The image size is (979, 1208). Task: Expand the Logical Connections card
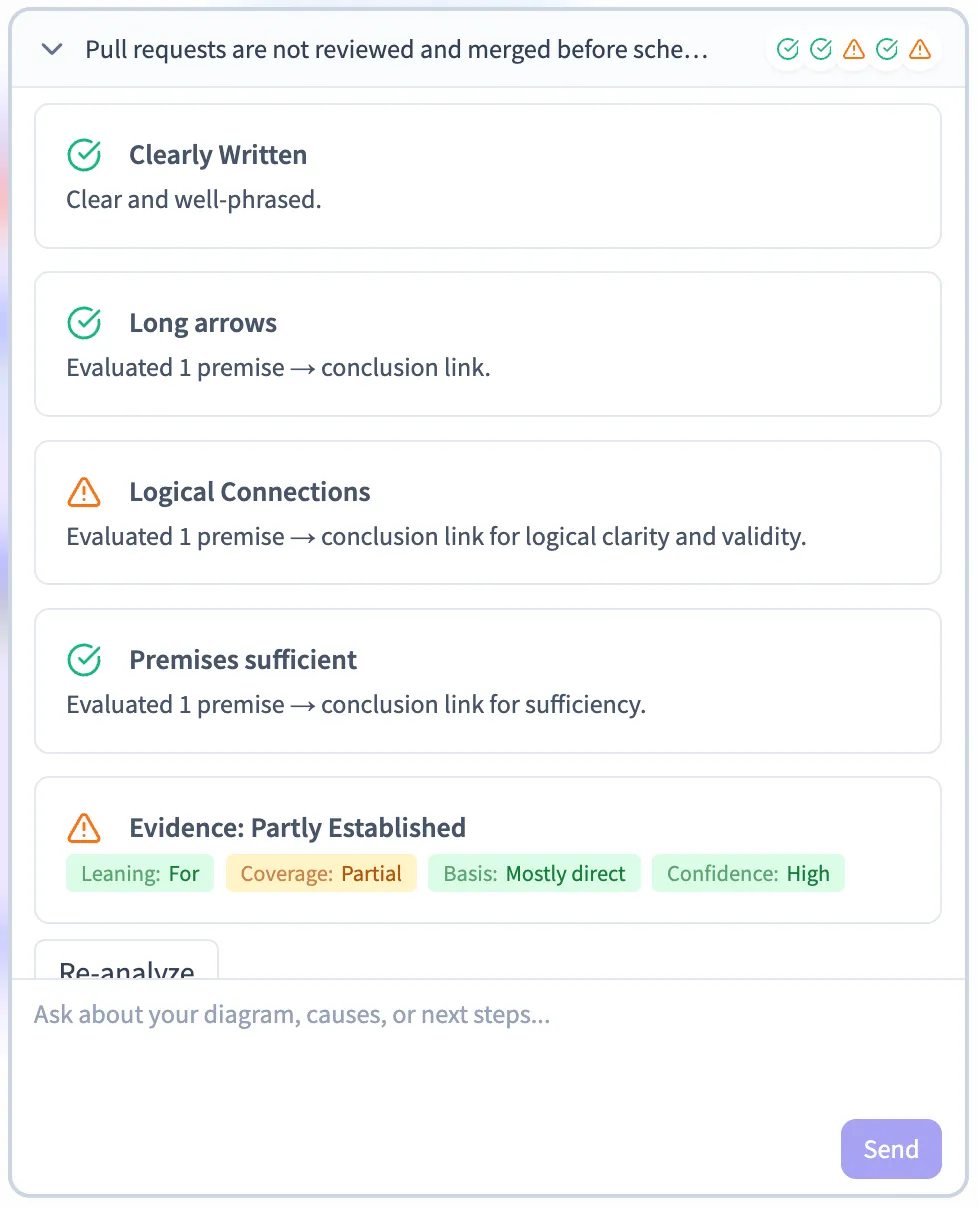250,492
